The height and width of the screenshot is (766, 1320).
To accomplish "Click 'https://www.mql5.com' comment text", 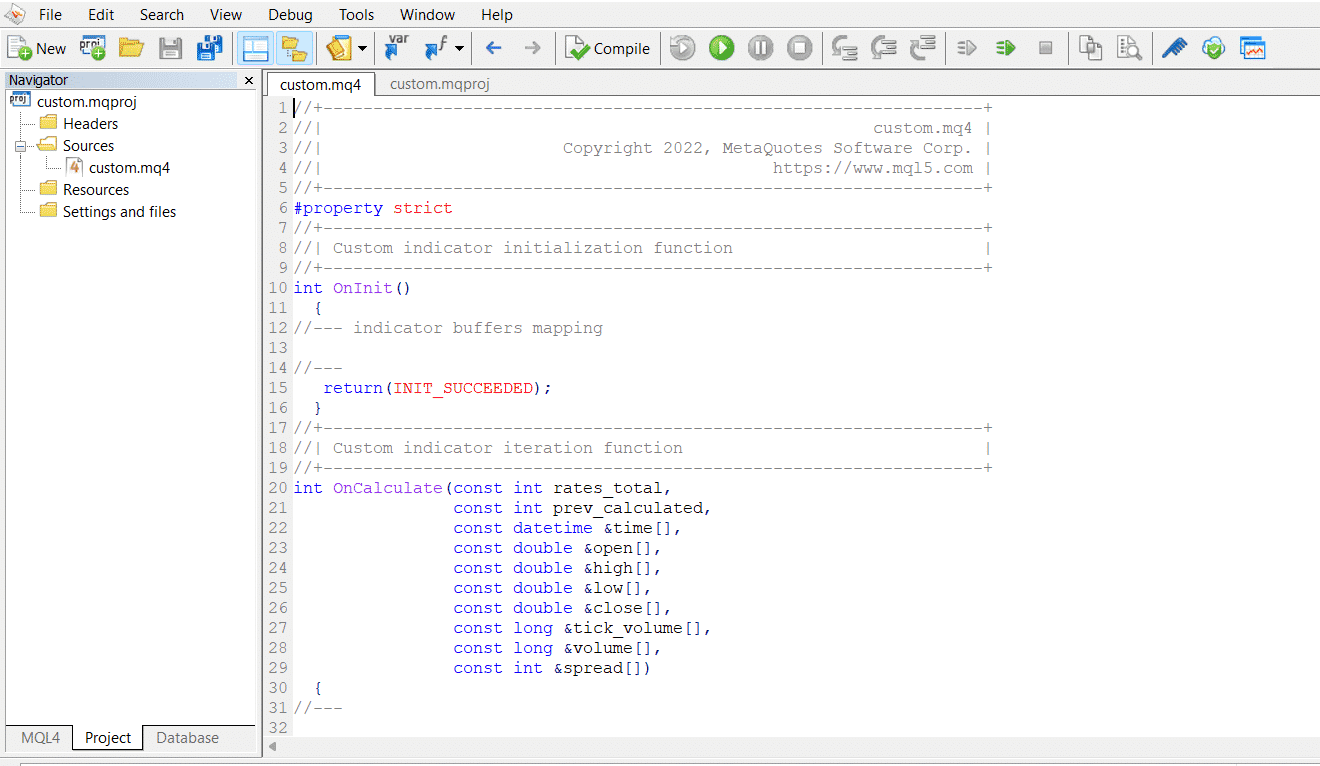I will pos(873,168).
